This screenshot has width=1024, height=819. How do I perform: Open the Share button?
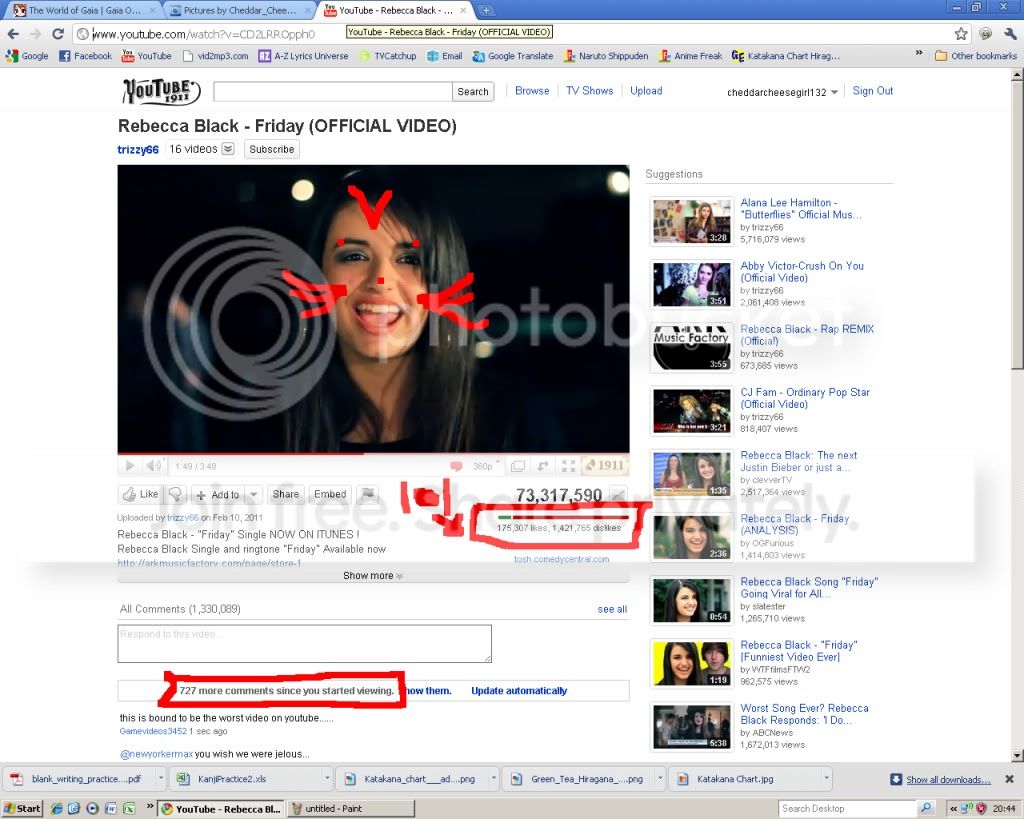[285, 494]
